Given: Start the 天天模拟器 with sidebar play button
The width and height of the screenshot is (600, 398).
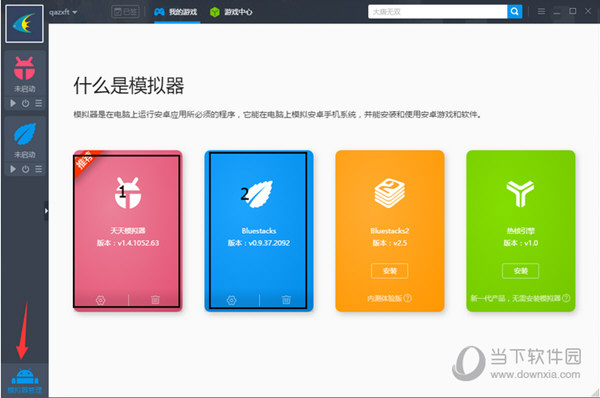Looking at the screenshot, I should (13, 103).
